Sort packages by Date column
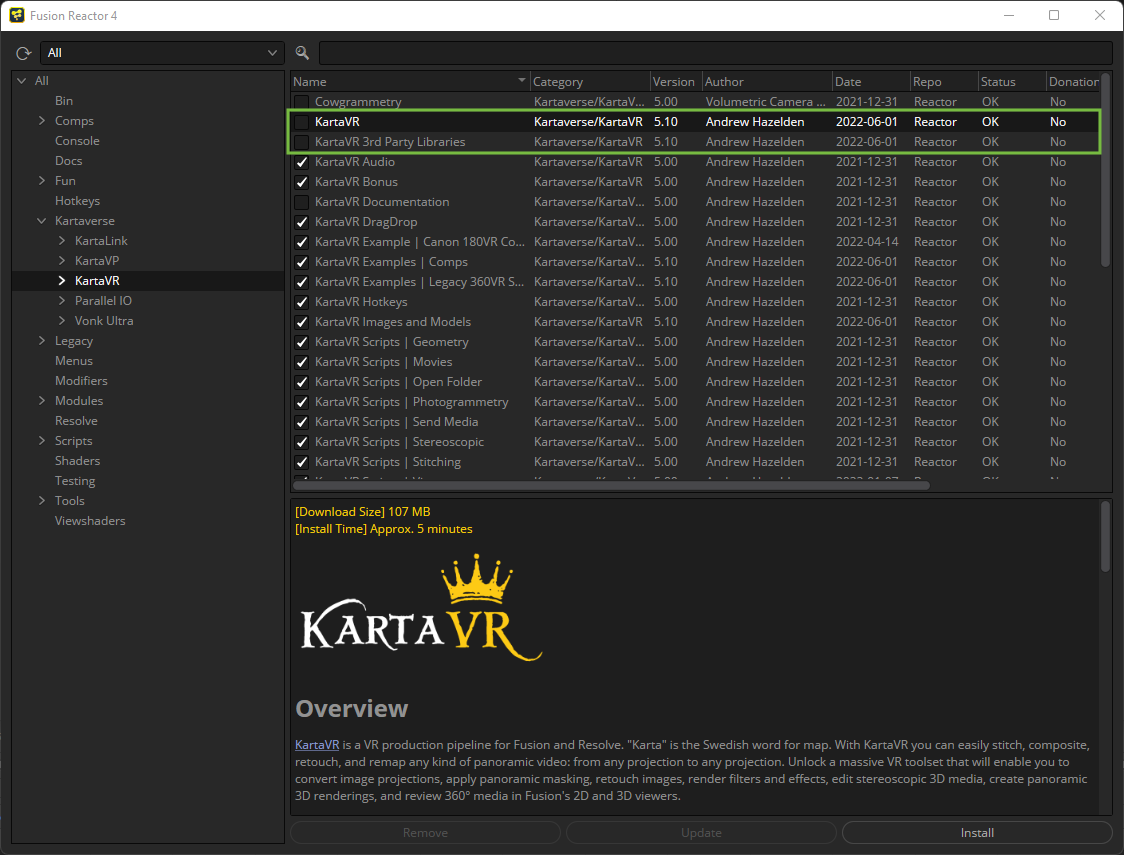This screenshot has height=855, width=1124. pyautogui.click(x=871, y=82)
